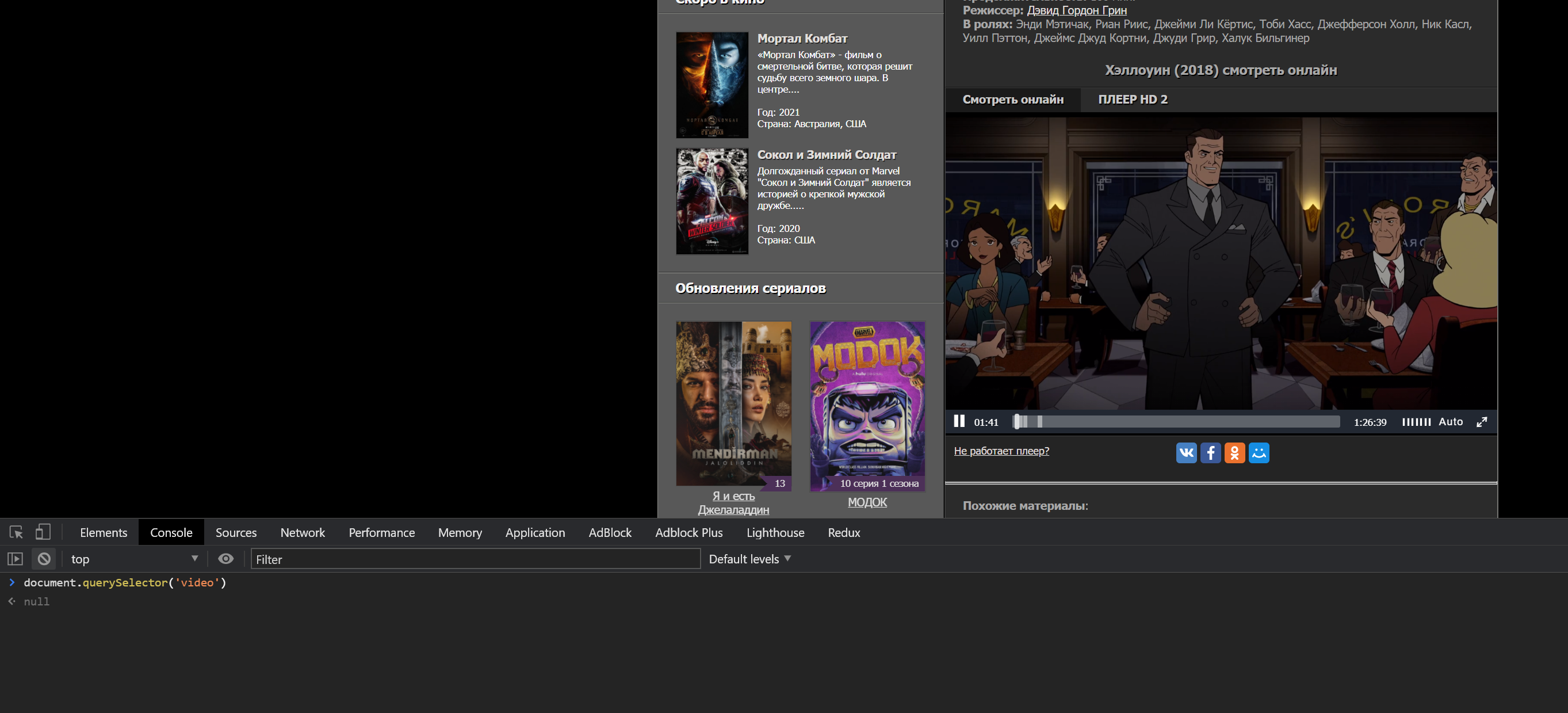Clear console with the ban icon

point(44,559)
